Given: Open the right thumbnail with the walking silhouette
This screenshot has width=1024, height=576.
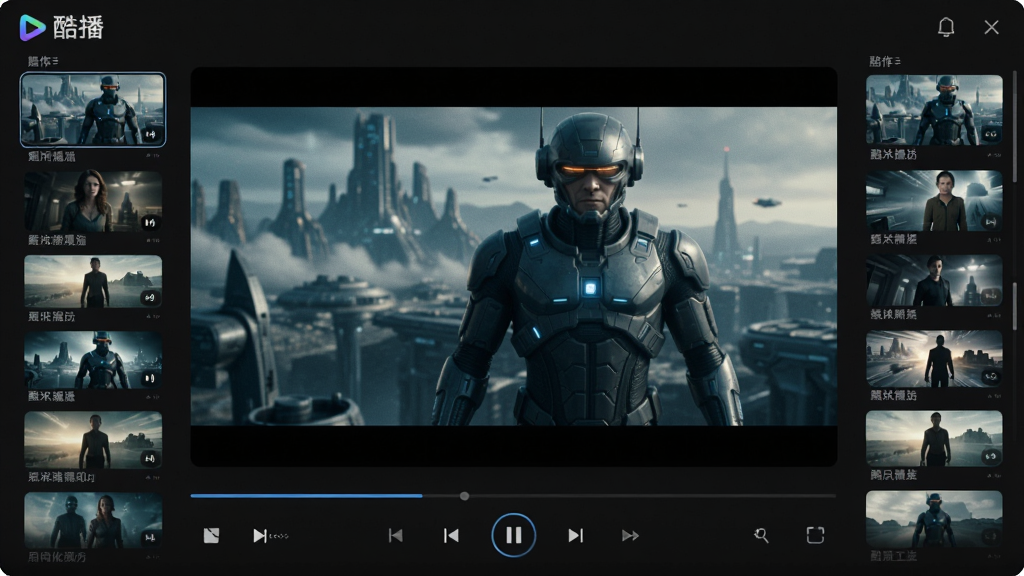Looking at the screenshot, I should tap(934, 359).
